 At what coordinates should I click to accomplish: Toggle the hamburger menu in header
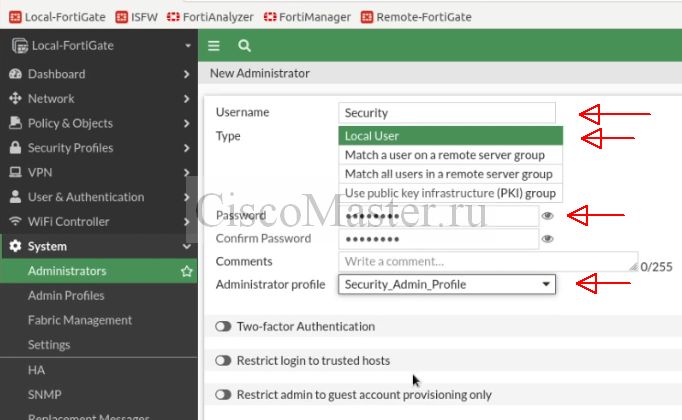(x=214, y=46)
